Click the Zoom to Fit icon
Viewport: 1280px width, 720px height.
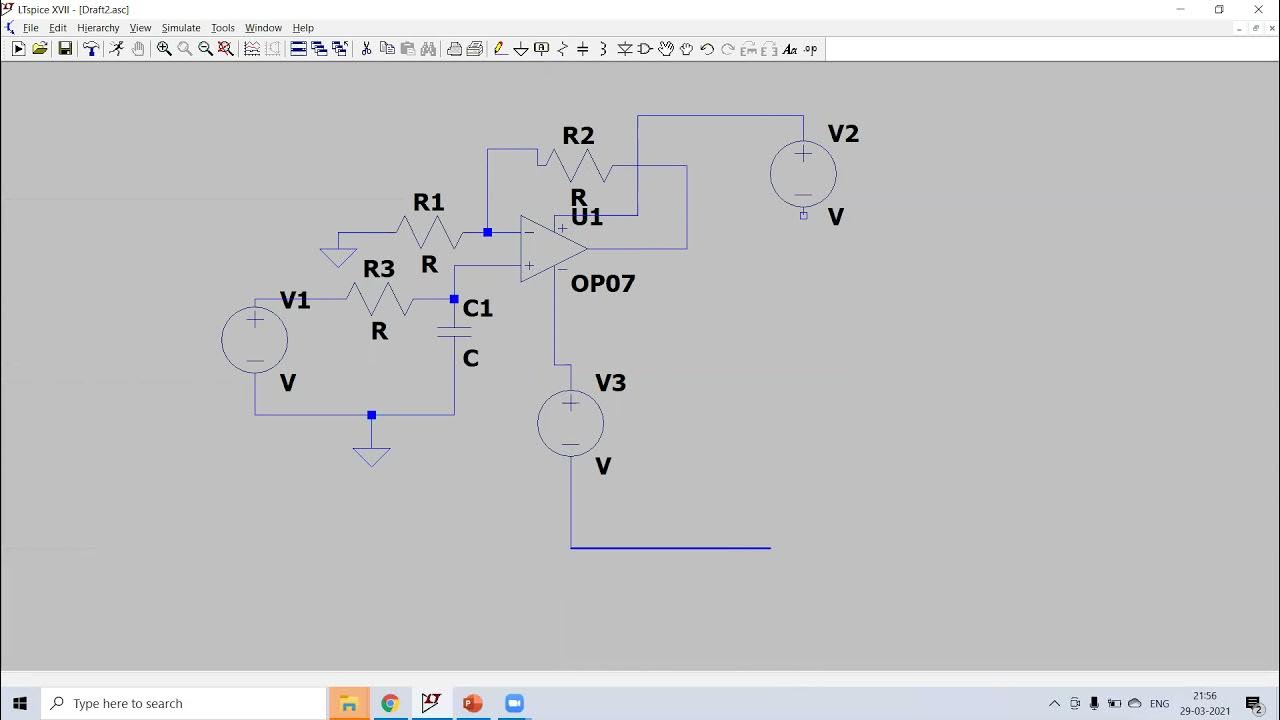[226, 49]
